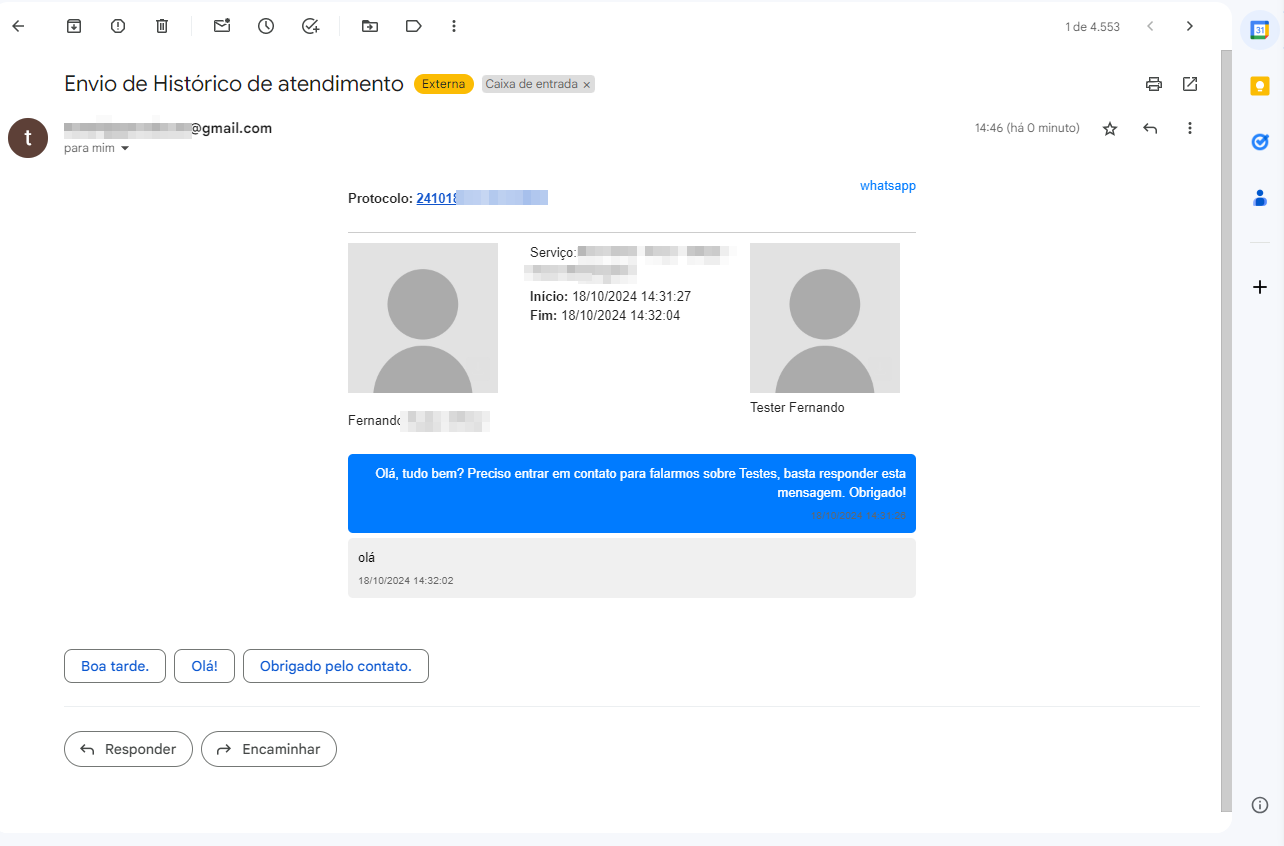Click the Encaminhar button
Screen dimensions: 1284x846
click(269, 749)
